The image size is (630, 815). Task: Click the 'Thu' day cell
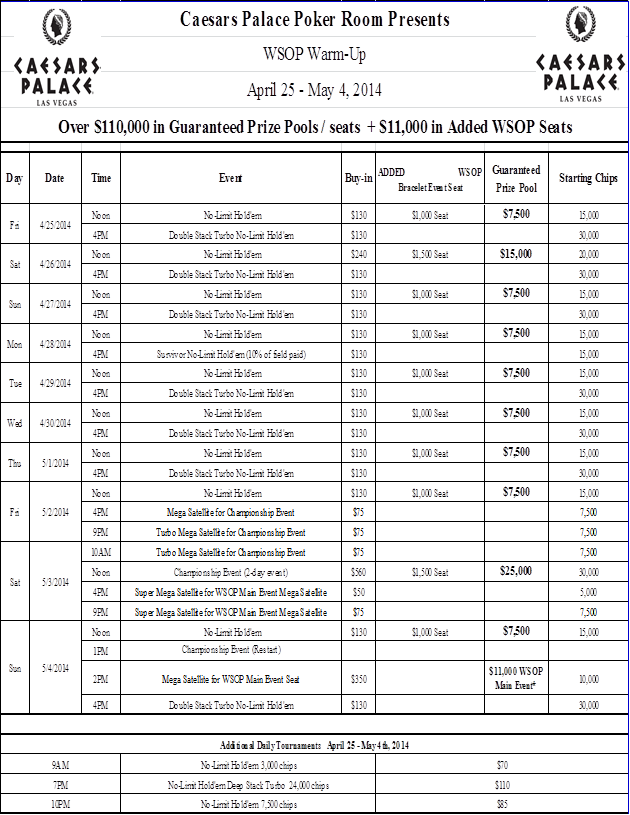tap(15, 463)
